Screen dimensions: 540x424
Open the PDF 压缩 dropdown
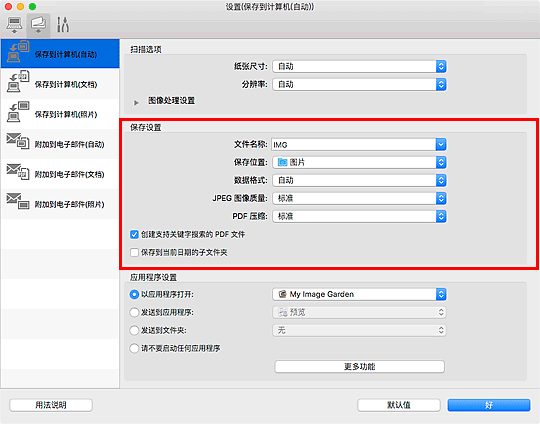coord(359,216)
